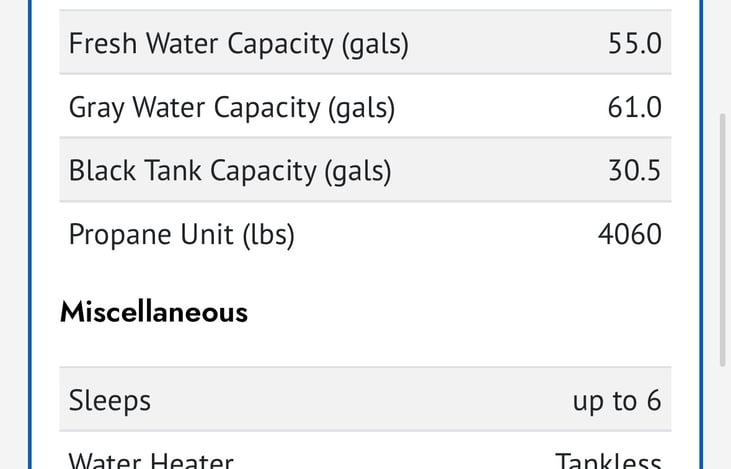Click the empty space in the Black Tank row
The height and width of the screenshot is (469, 731).
[500, 170]
